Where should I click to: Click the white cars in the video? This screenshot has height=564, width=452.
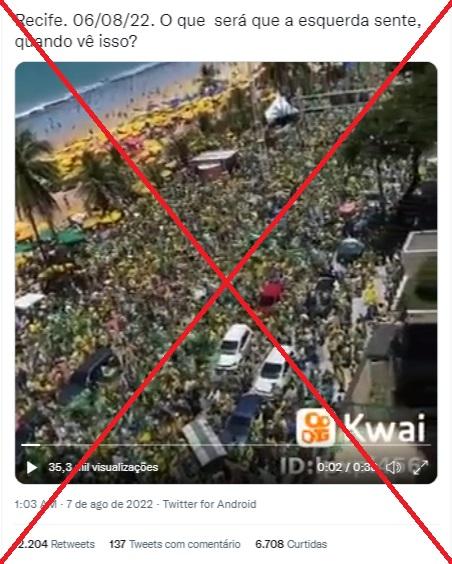pyautogui.click(x=254, y=358)
